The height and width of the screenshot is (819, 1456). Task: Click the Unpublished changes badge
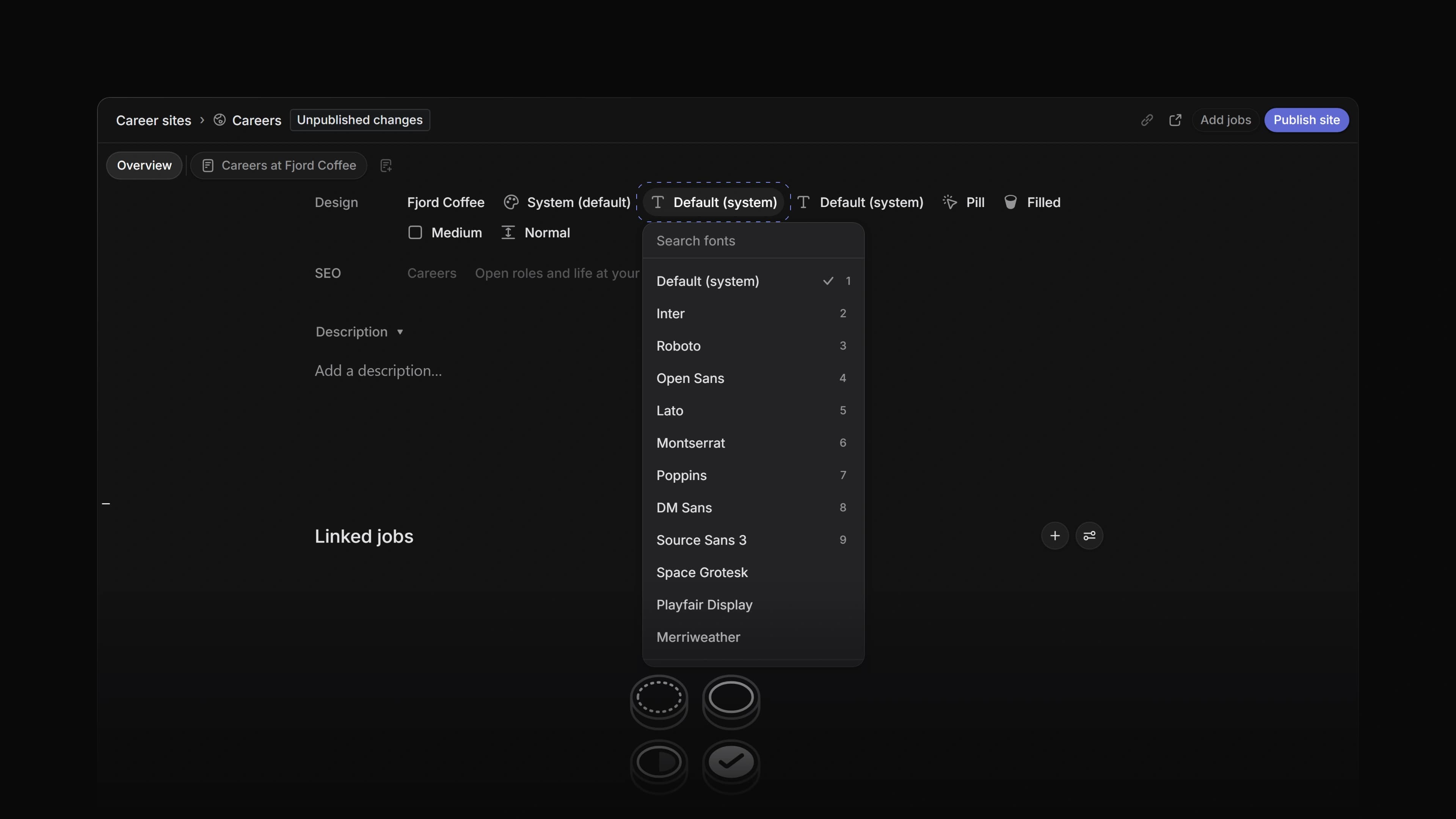[x=360, y=120]
